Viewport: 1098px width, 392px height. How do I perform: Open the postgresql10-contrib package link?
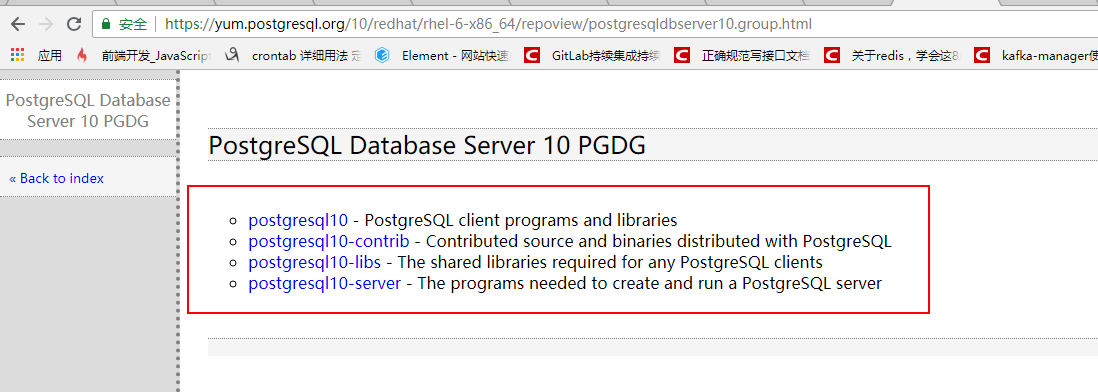(x=328, y=242)
